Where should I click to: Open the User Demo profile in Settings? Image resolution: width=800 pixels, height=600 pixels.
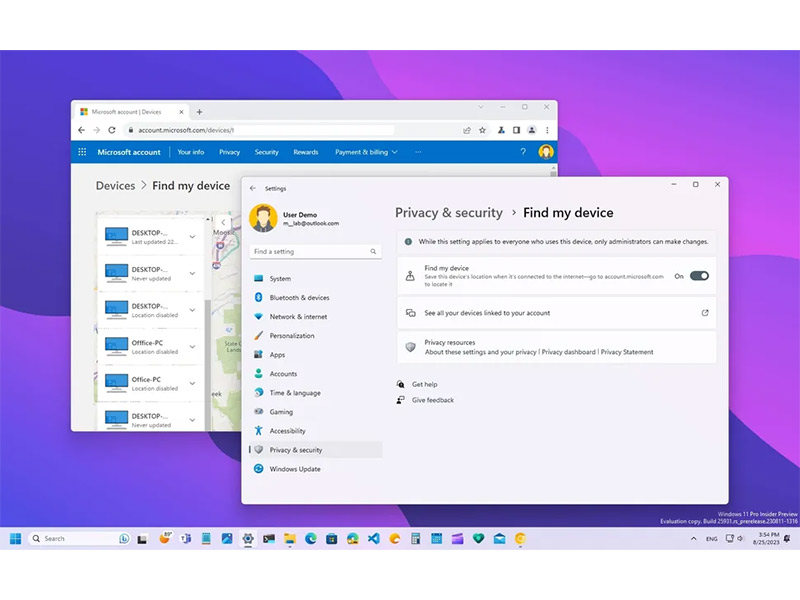[x=295, y=218]
